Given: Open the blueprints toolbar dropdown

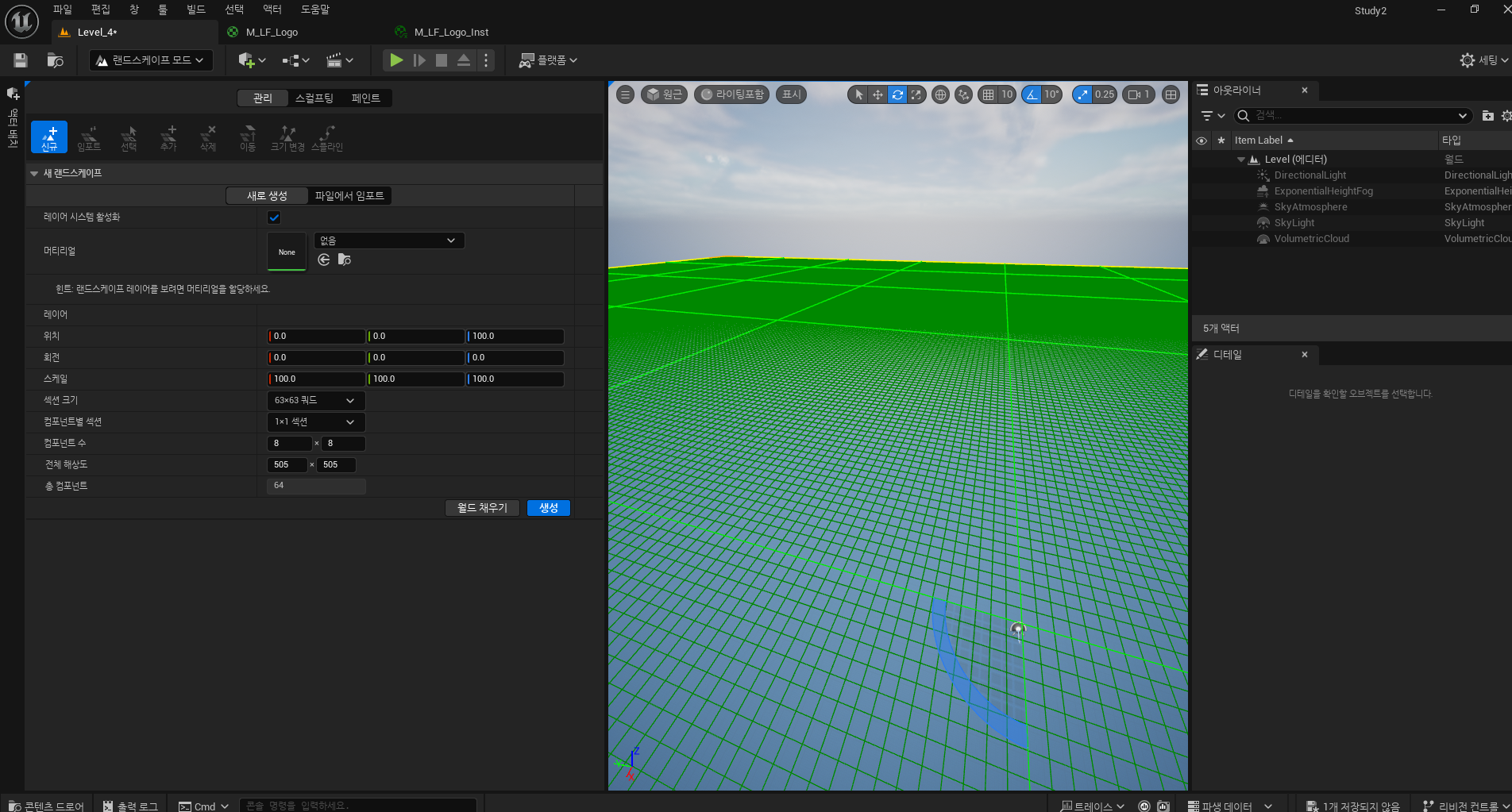Looking at the screenshot, I should pyautogui.click(x=295, y=60).
